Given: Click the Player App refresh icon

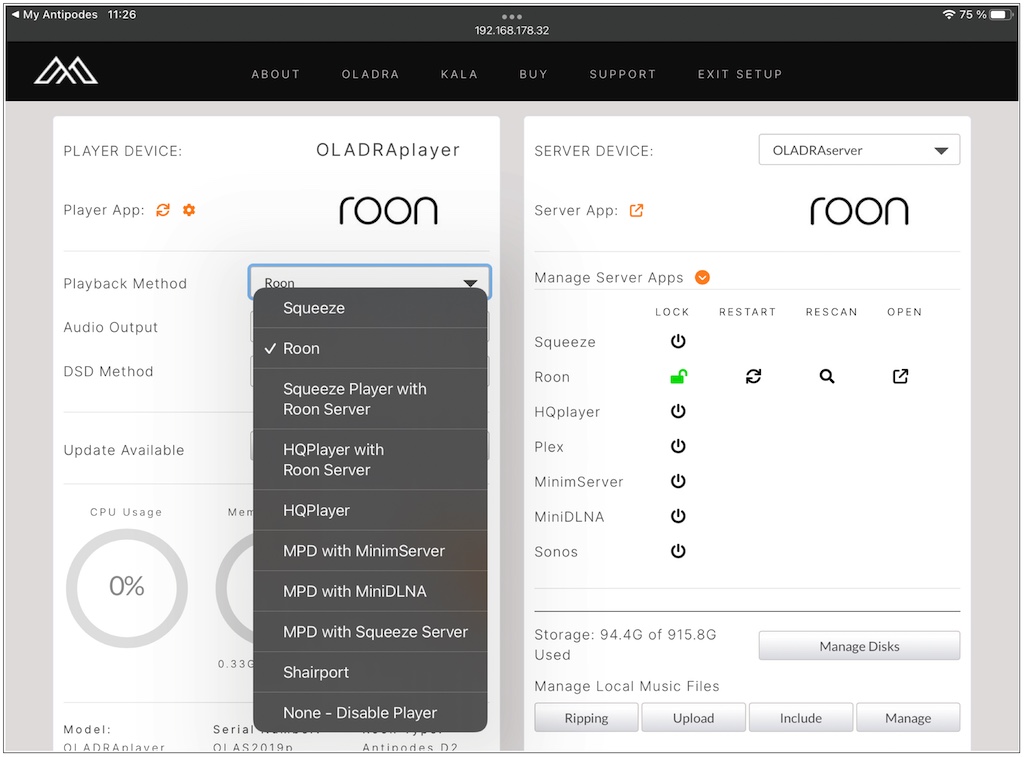Looking at the screenshot, I should (x=163, y=210).
